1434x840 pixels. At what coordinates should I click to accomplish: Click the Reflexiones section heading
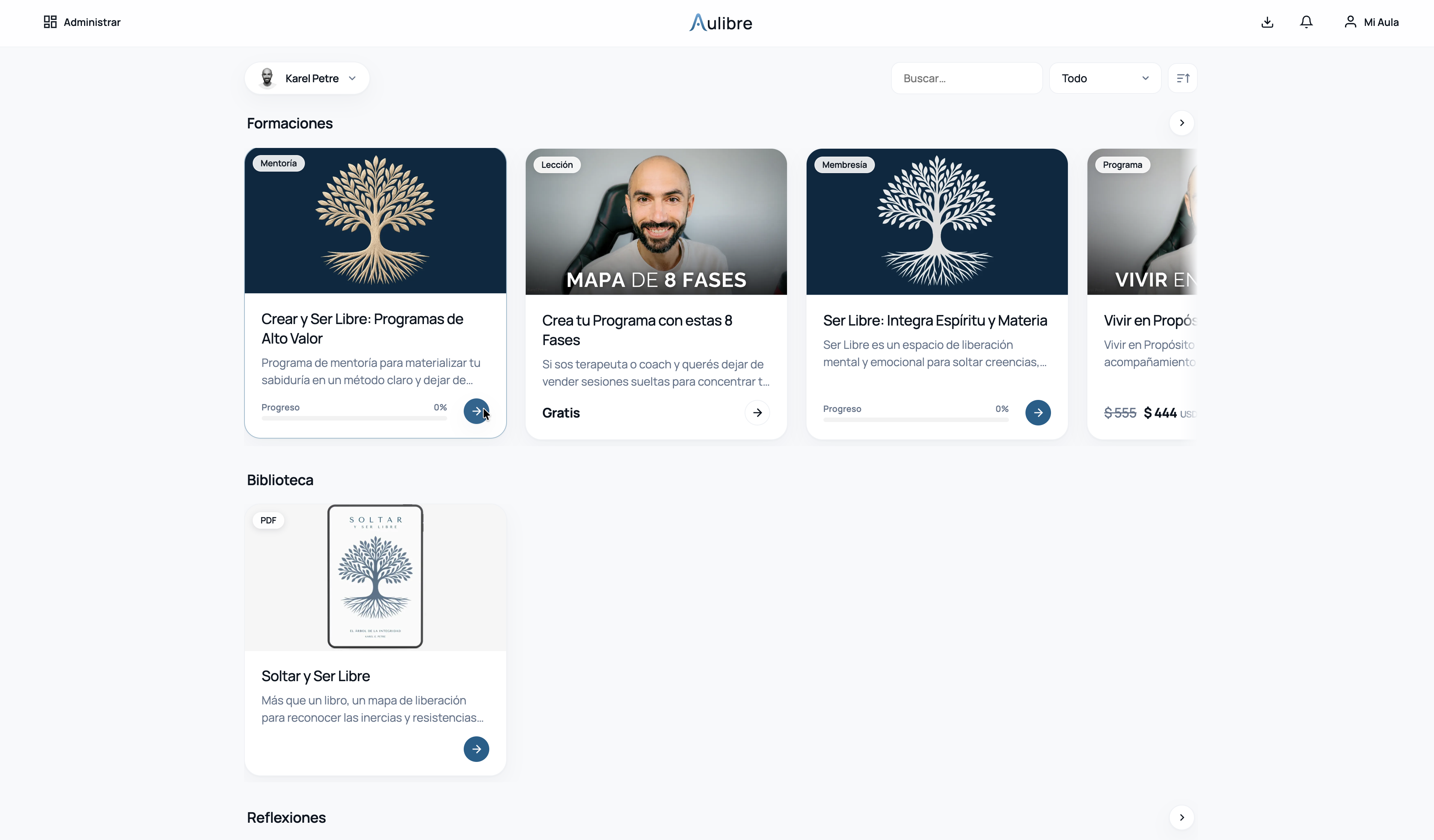click(286, 817)
